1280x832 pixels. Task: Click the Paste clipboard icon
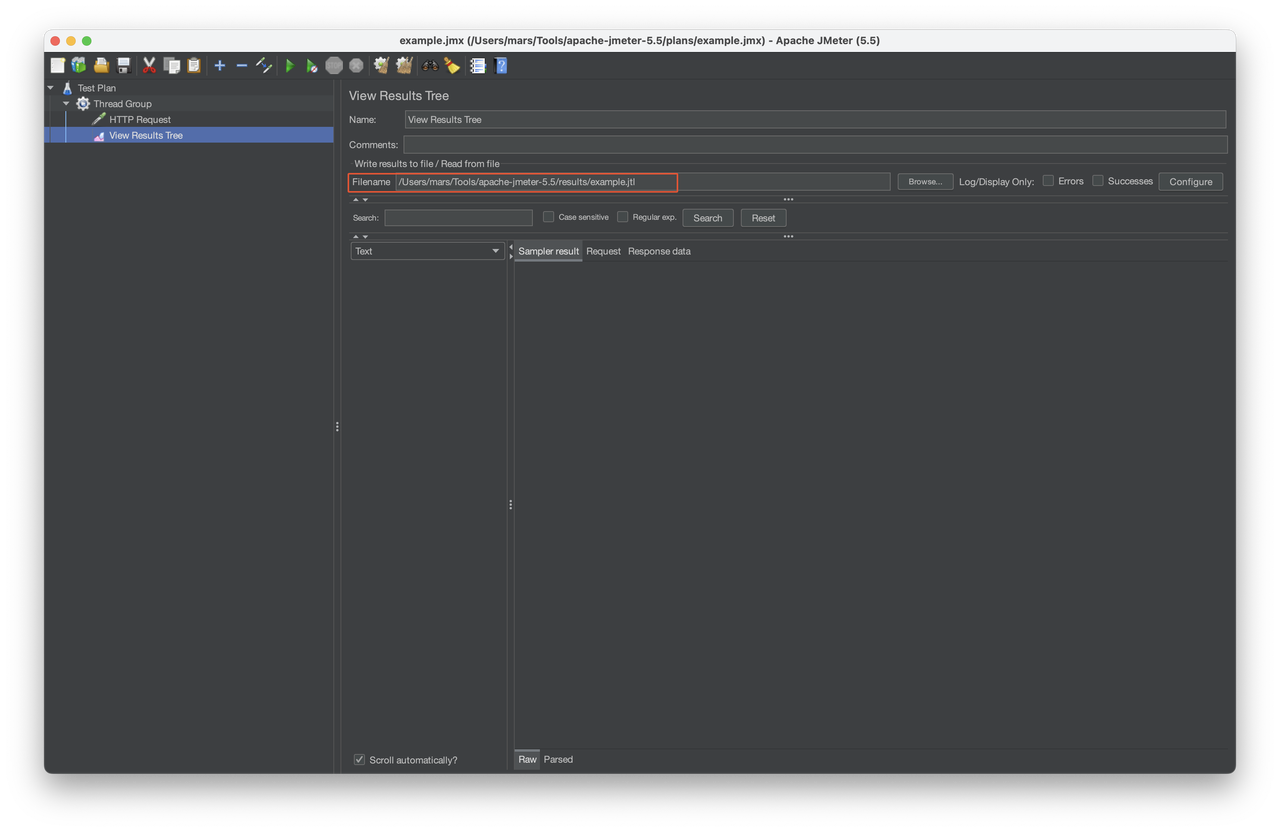click(194, 66)
